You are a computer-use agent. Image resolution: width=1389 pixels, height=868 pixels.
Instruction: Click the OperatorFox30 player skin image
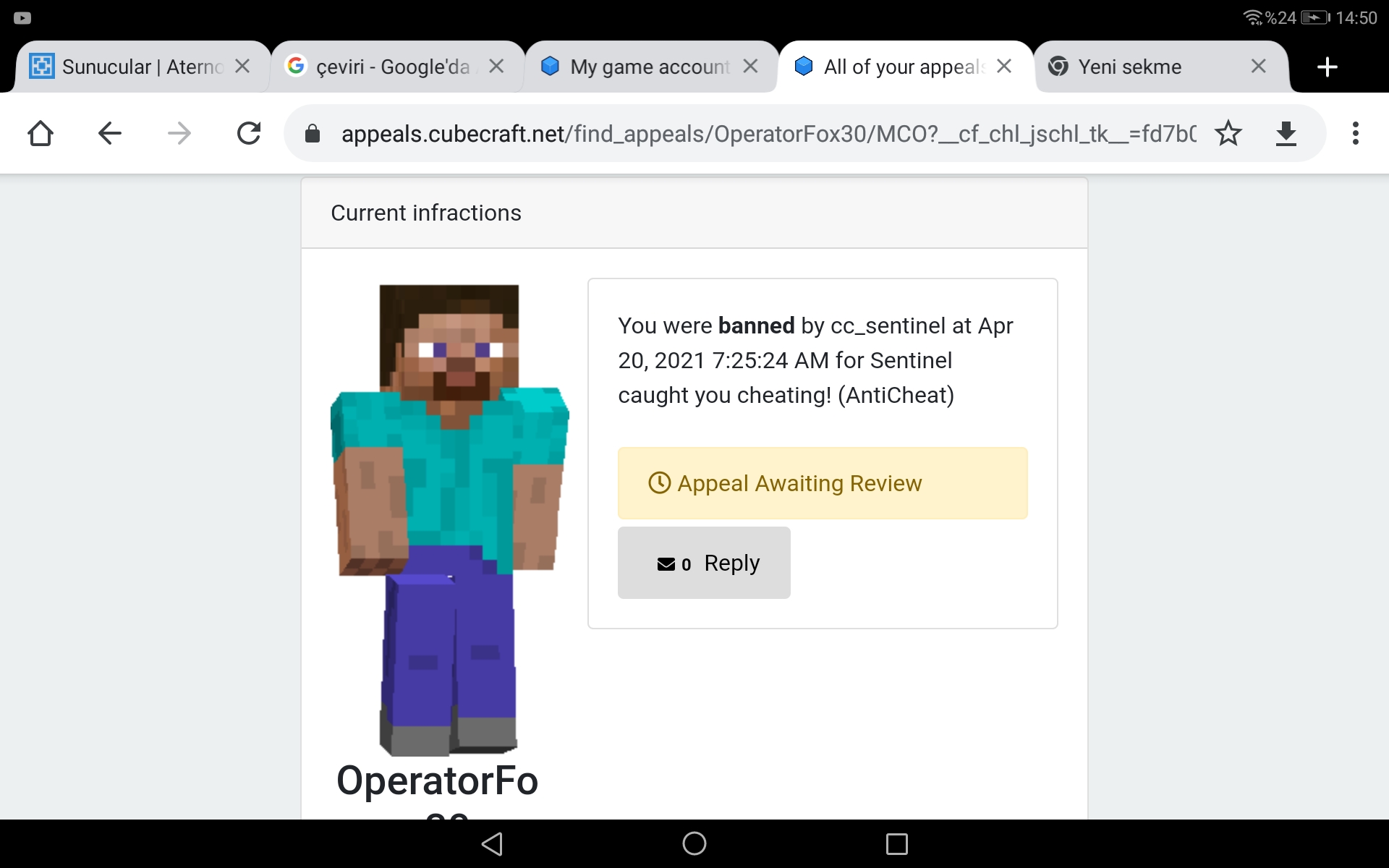tap(449, 519)
